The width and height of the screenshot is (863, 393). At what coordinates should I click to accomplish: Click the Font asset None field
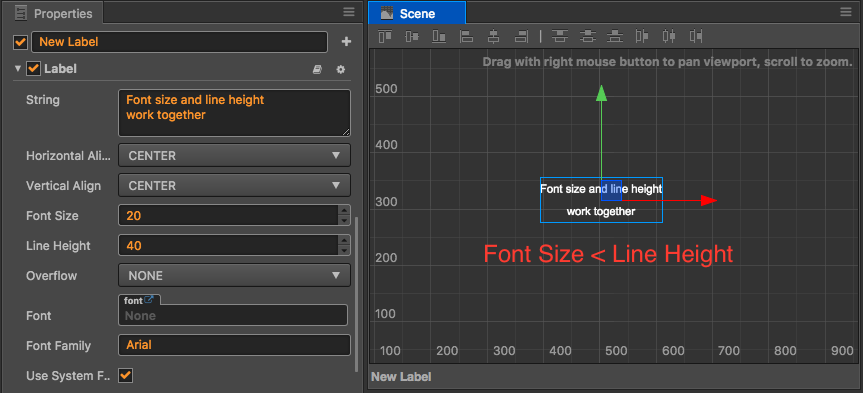pos(233,315)
